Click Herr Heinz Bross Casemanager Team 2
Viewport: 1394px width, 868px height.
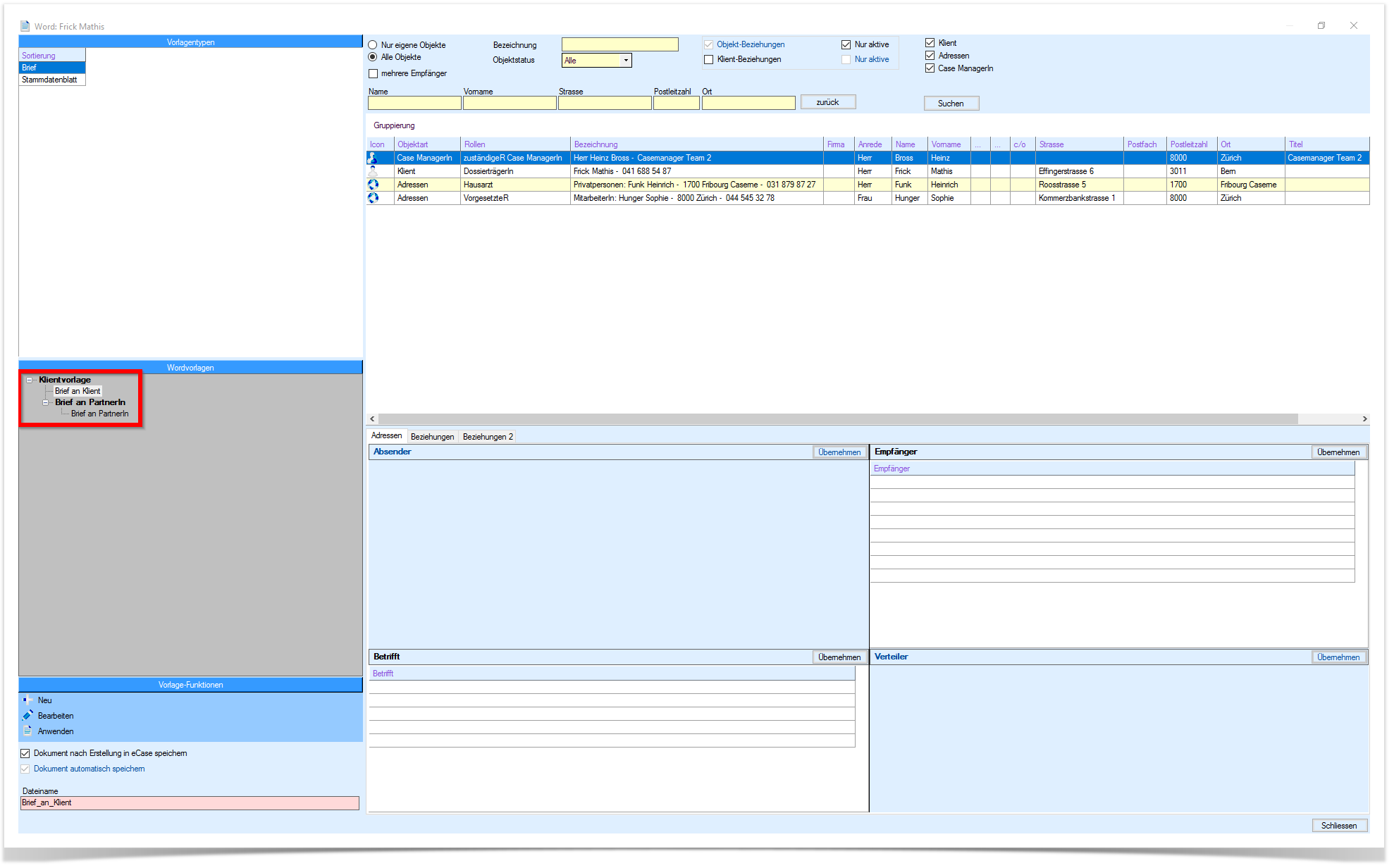pos(697,158)
